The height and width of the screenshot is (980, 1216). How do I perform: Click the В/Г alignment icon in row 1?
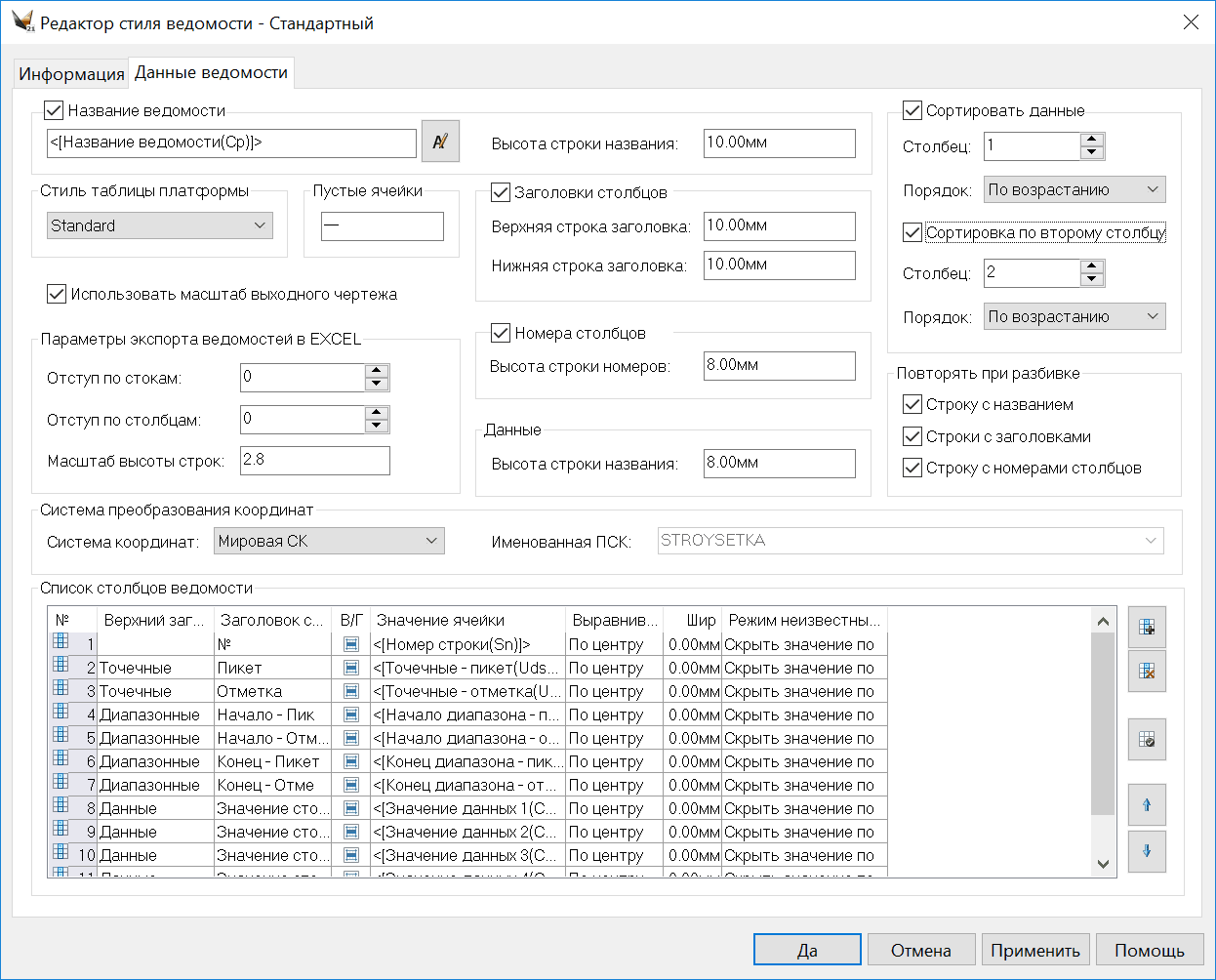click(x=351, y=644)
